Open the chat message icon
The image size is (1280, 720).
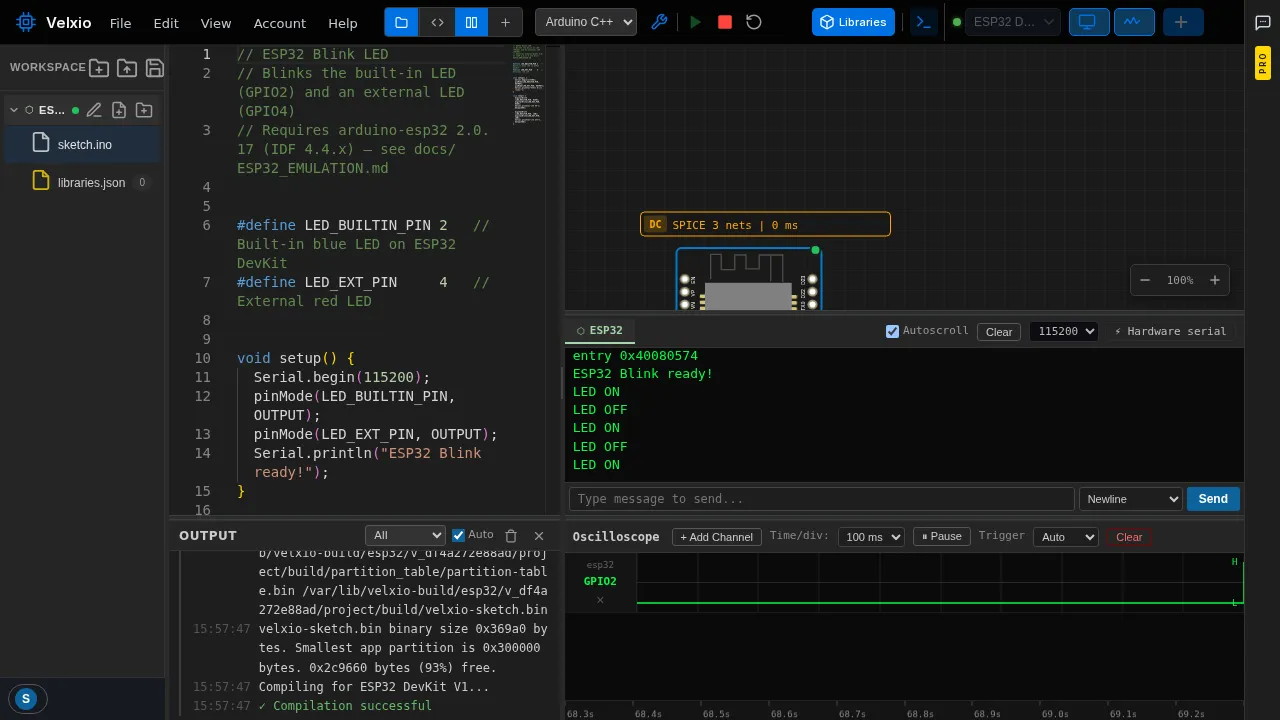click(1263, 23)
